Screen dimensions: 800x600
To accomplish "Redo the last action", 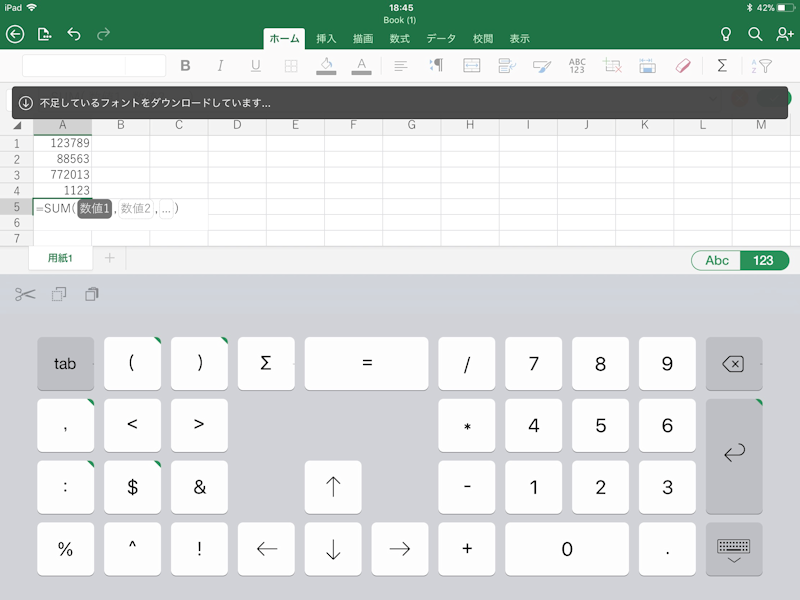I will coord(104,34).
